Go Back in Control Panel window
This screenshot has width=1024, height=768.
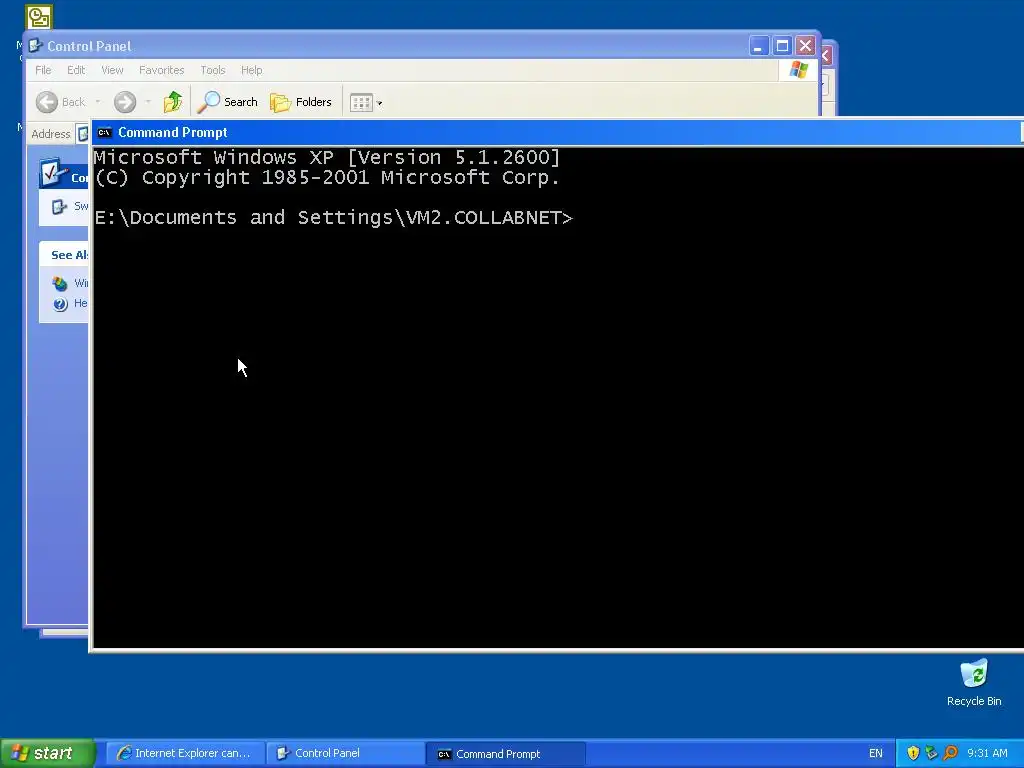pos(60,102)
